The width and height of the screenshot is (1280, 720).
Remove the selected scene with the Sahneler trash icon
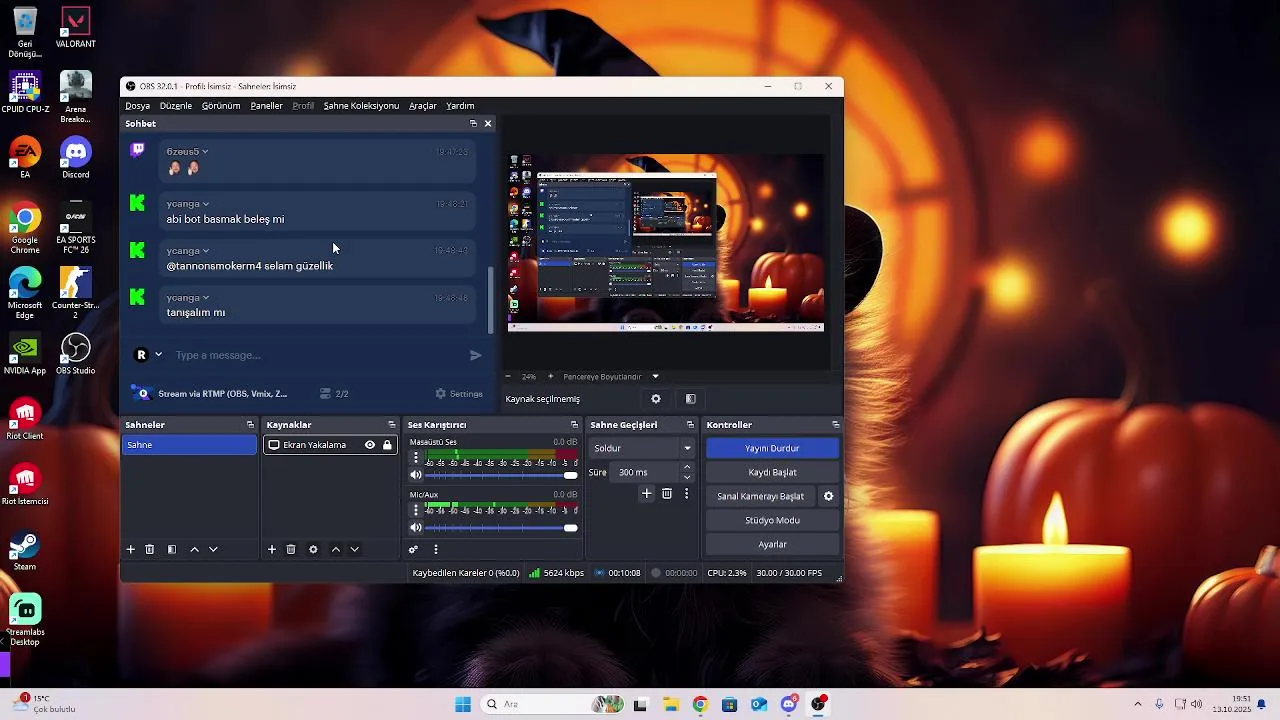(x=150, y=549)
